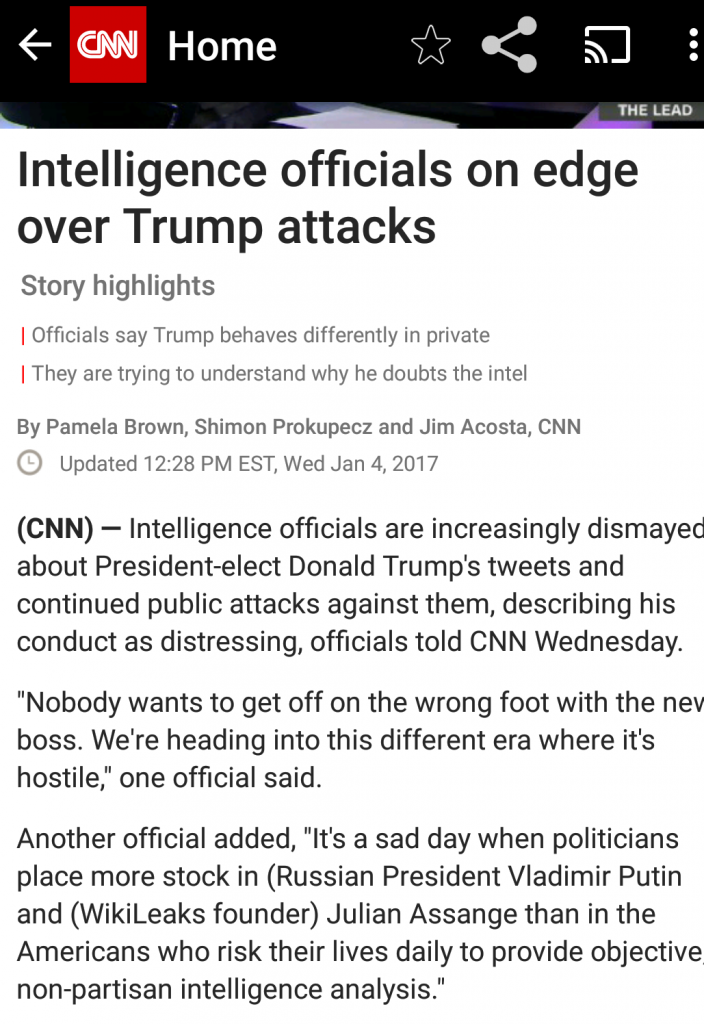The height and width of the screenshot is (1024, 704).
Task: Tap the headline about intelligence officials on edge
Action: pos(328,198)
